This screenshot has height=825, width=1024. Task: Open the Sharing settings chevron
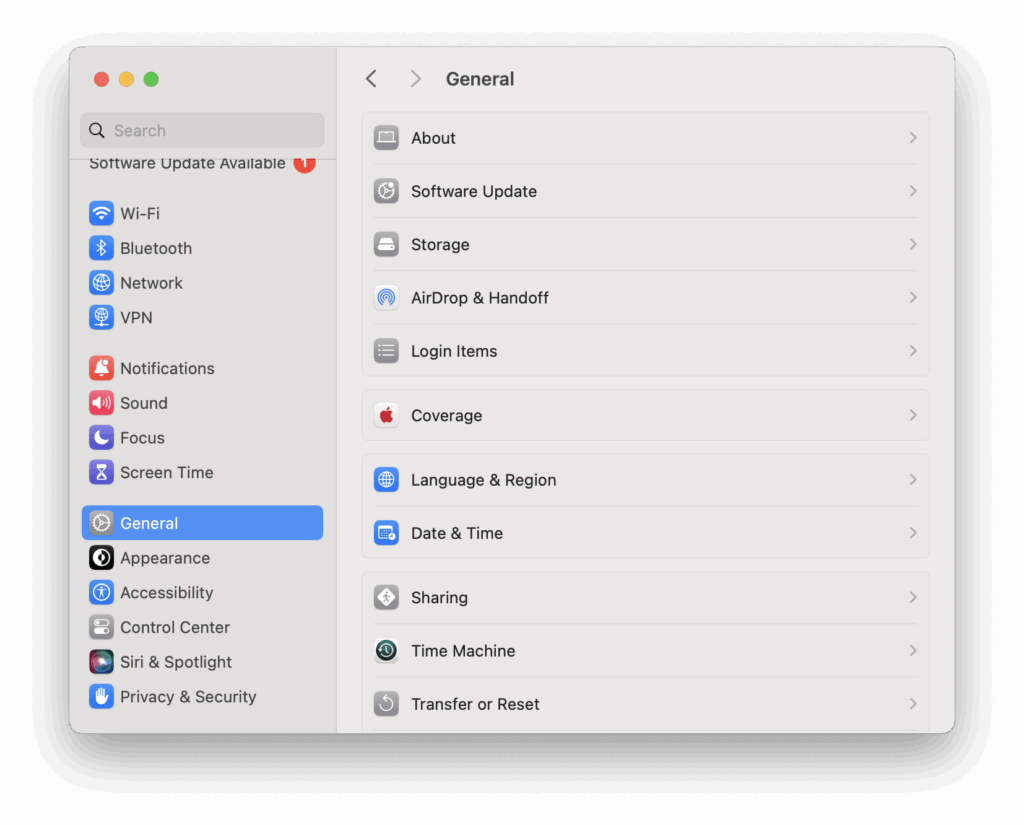click(x=911, y=597)
